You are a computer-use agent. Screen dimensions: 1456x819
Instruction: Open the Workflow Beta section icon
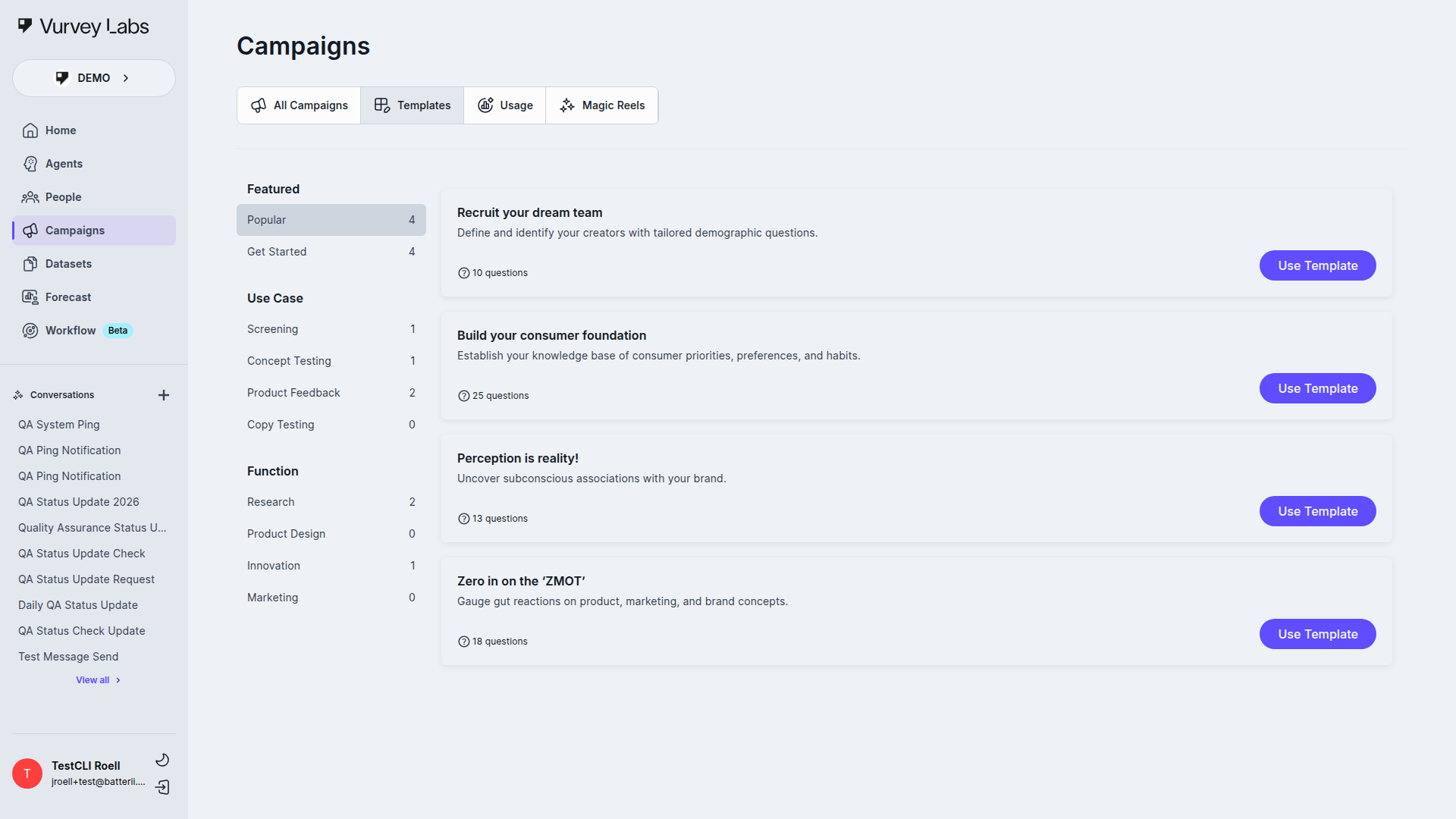point(30,330)
